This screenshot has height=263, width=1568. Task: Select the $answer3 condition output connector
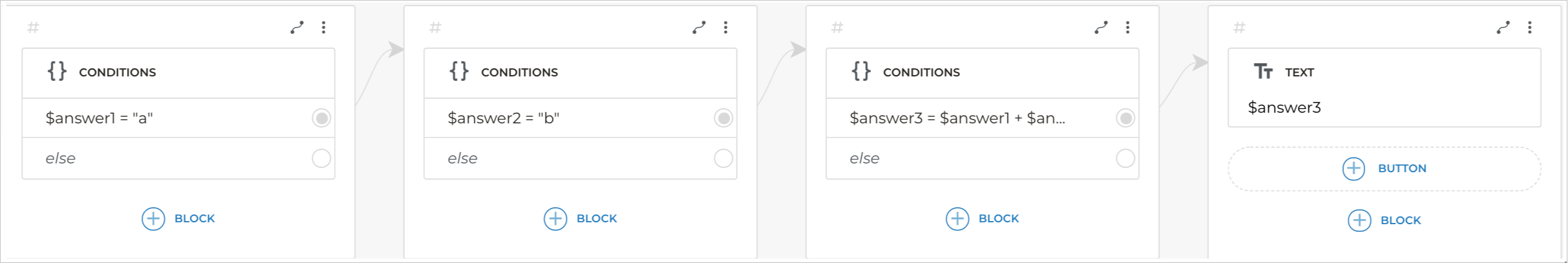1126,118
